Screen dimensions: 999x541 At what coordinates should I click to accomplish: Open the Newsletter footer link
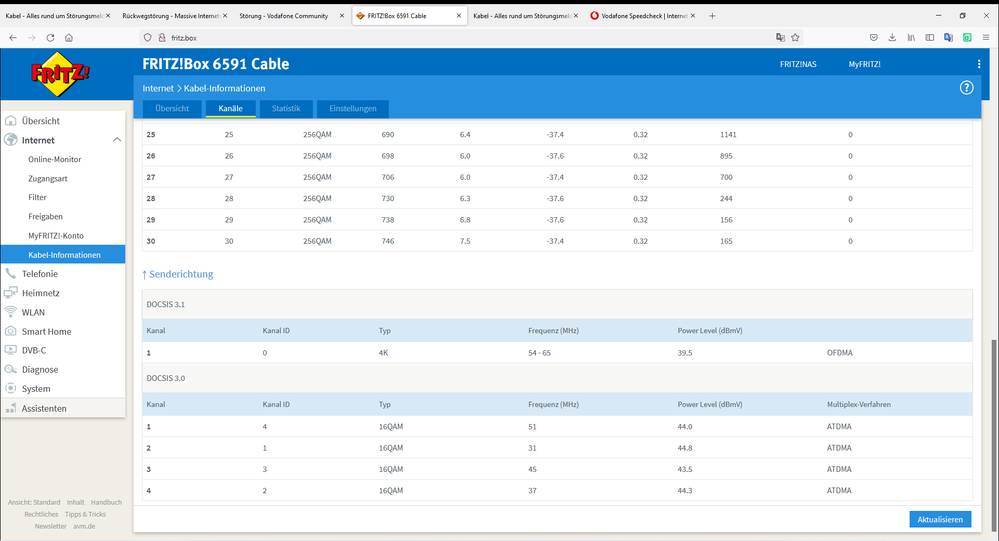coord(50,526)
